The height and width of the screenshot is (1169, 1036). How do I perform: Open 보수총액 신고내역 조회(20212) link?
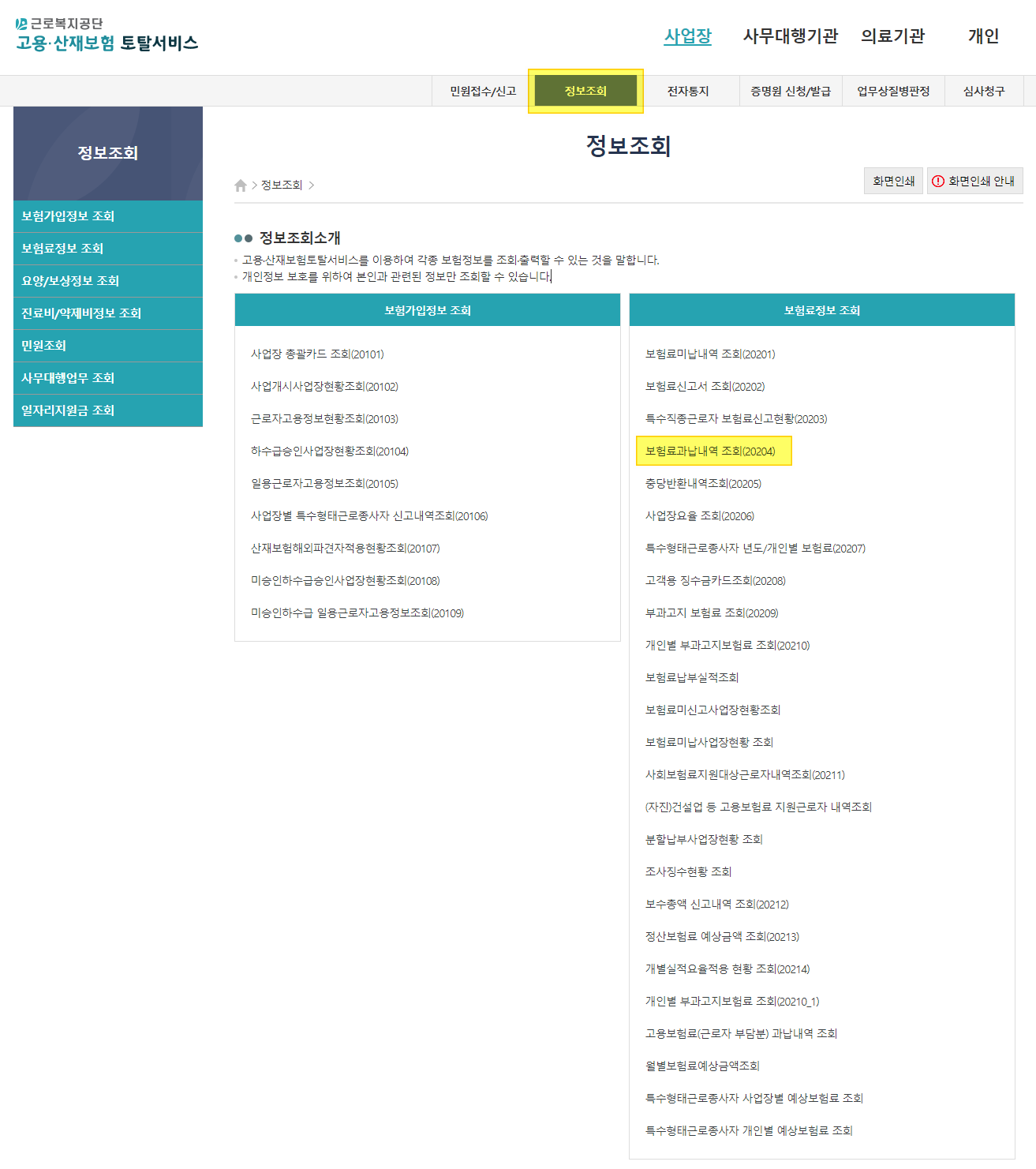(716, 905)
